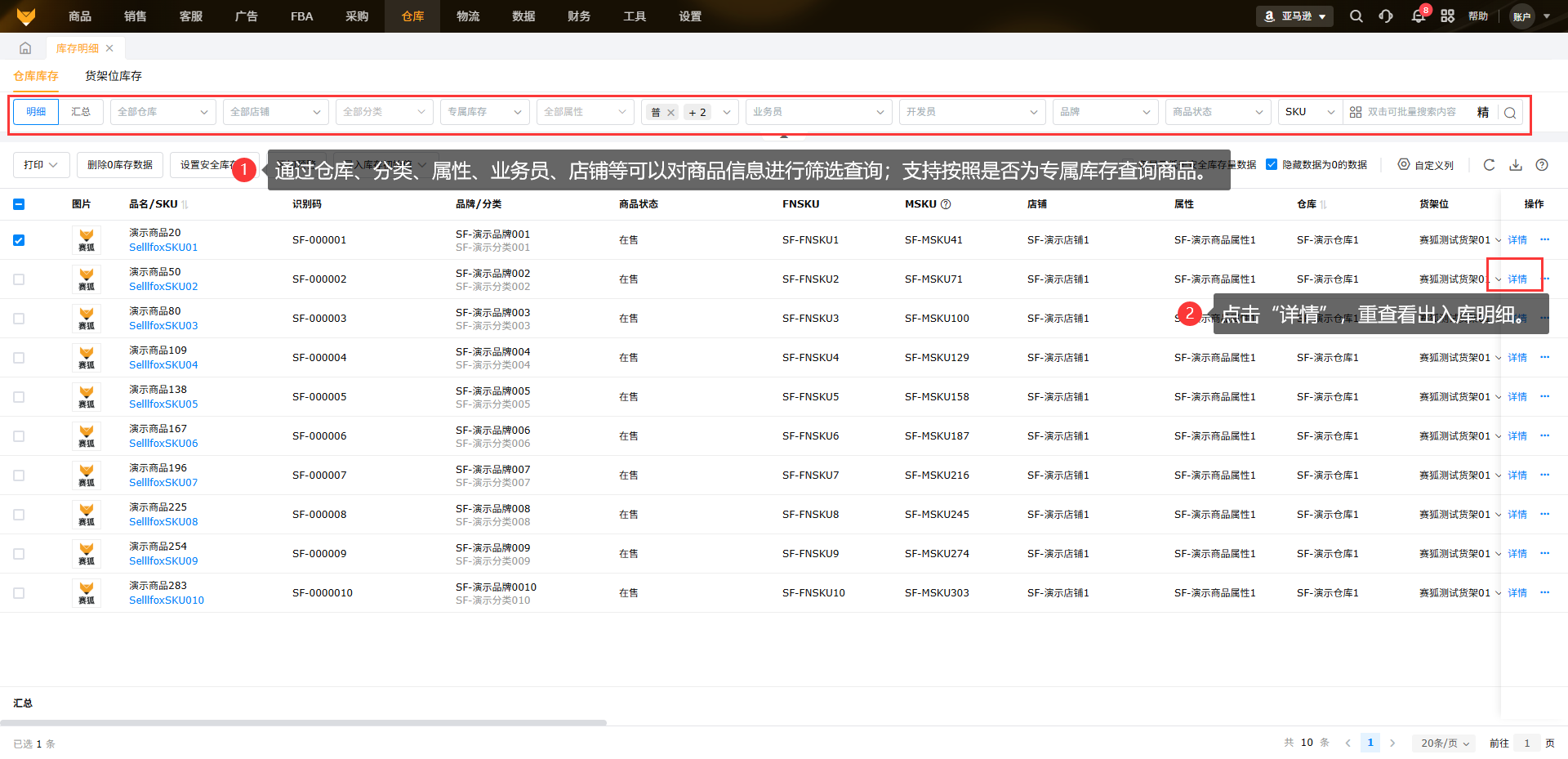Expand the 商品状态 dropdown
This screenshot has width=1568, height=759.
click(x=1218, y=112)
